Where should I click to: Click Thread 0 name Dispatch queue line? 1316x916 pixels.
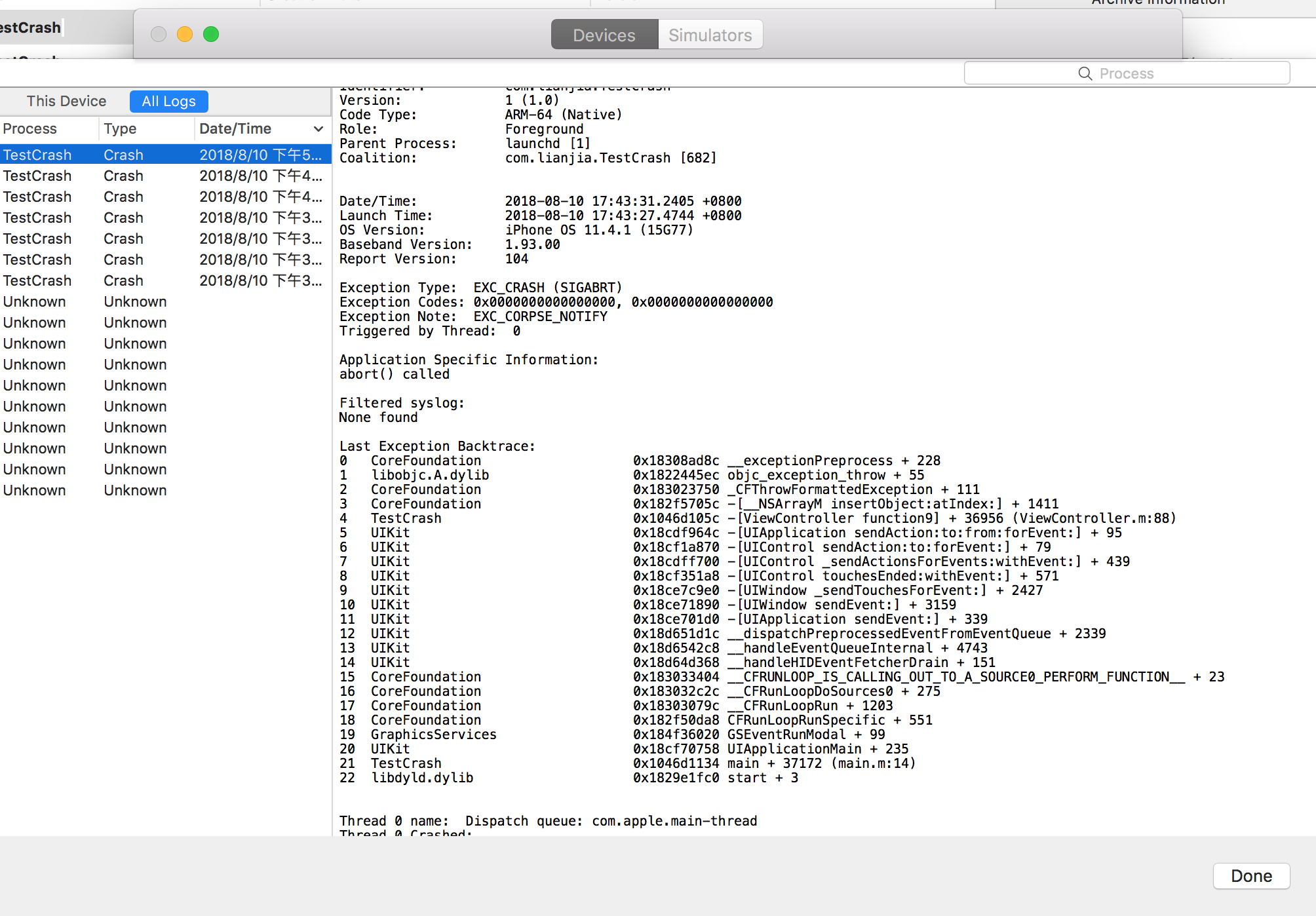pos(548,821)
